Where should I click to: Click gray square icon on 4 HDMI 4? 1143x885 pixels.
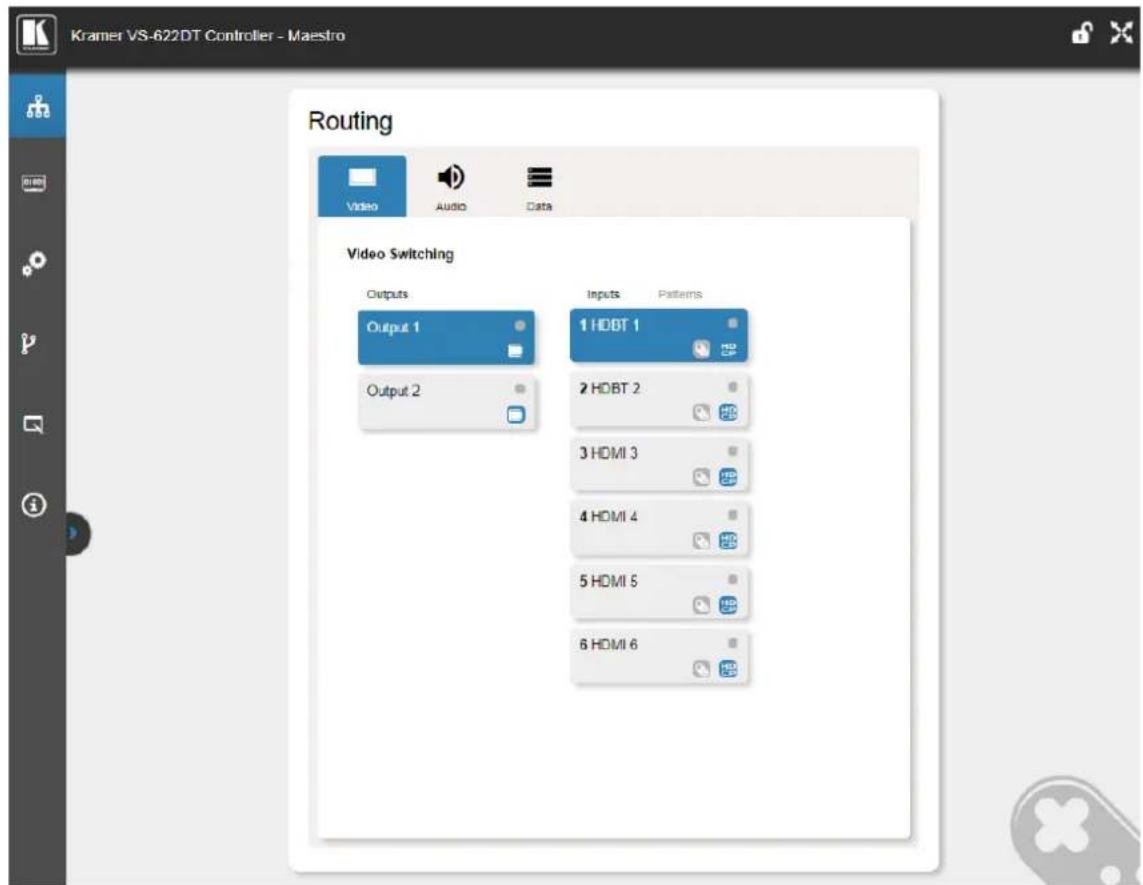point(701,541)
